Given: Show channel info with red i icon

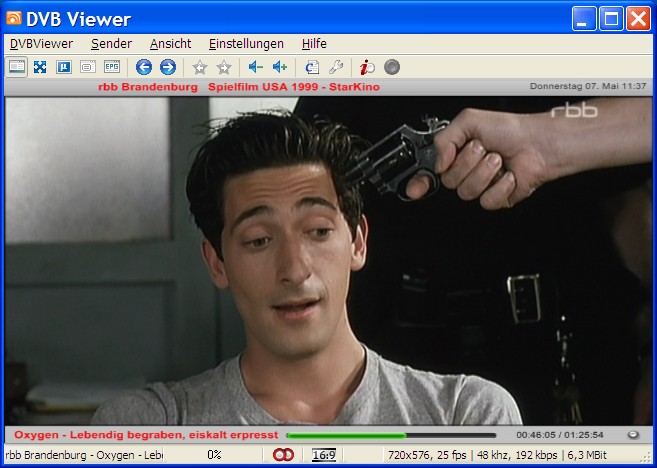Looking at the screenshot, I should coord(367,67).
